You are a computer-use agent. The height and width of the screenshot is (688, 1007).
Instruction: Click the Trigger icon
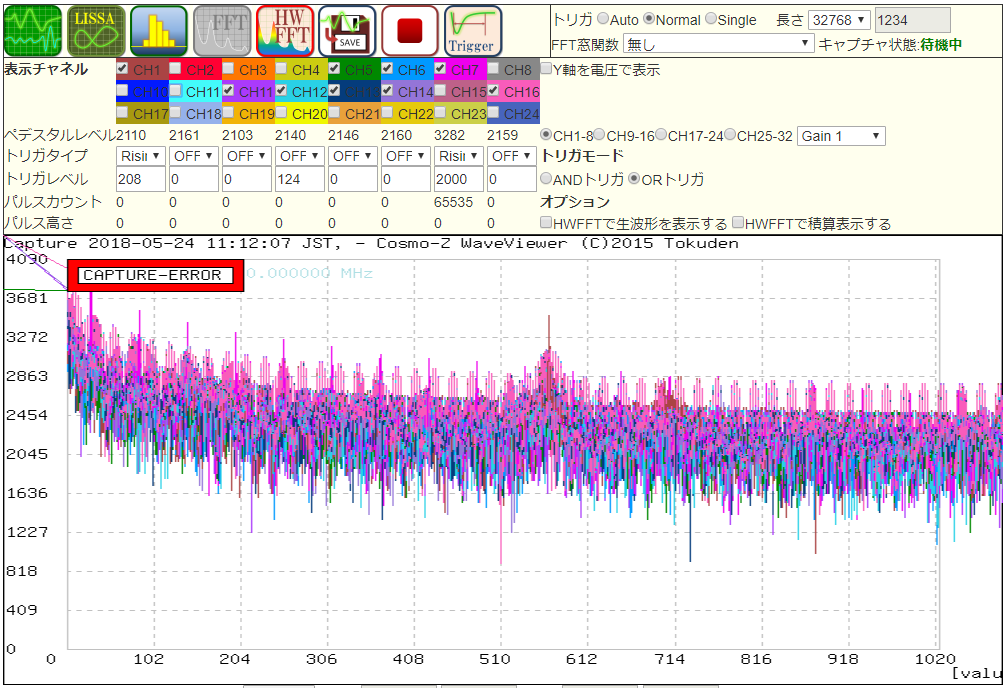tap(472, 30)
